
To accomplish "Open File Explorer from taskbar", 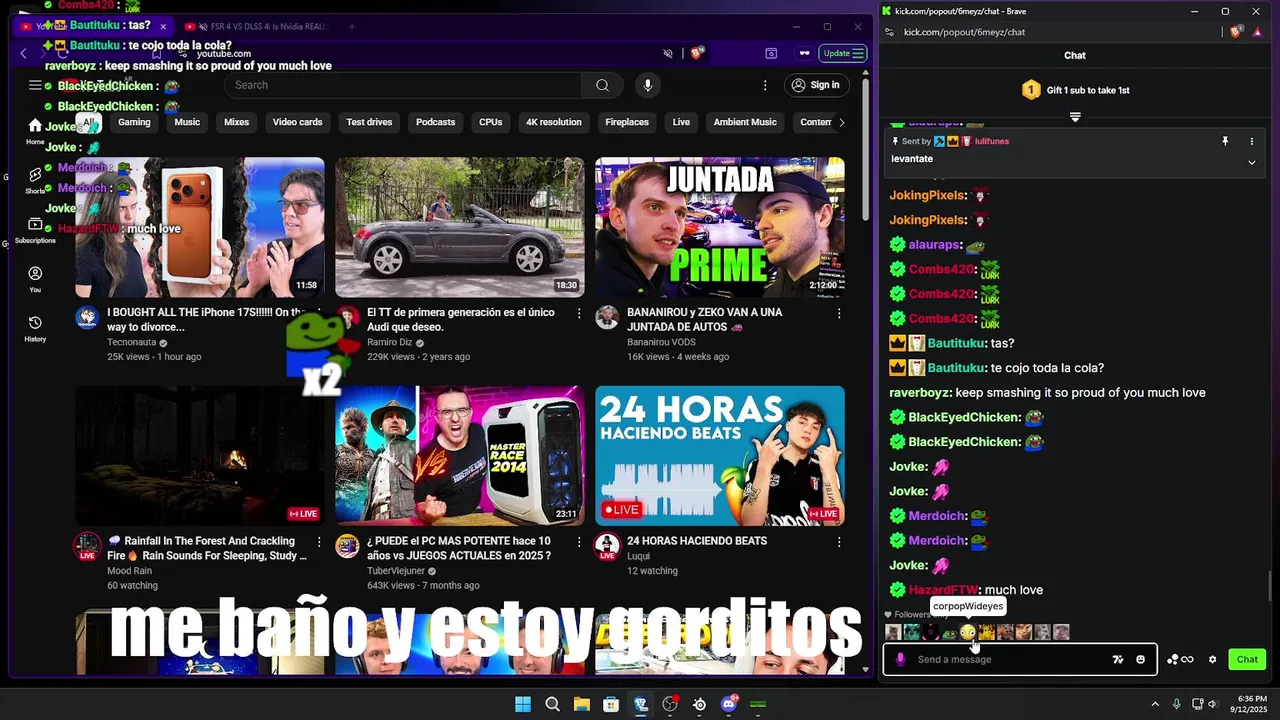I will tap(582, 704).
